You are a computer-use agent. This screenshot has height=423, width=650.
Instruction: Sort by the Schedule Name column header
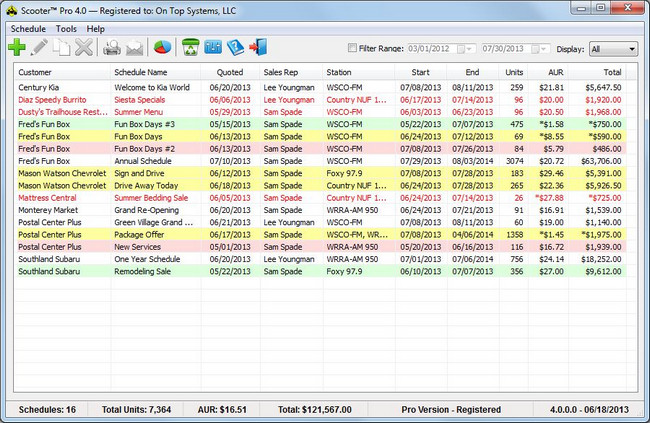(155, 72)
